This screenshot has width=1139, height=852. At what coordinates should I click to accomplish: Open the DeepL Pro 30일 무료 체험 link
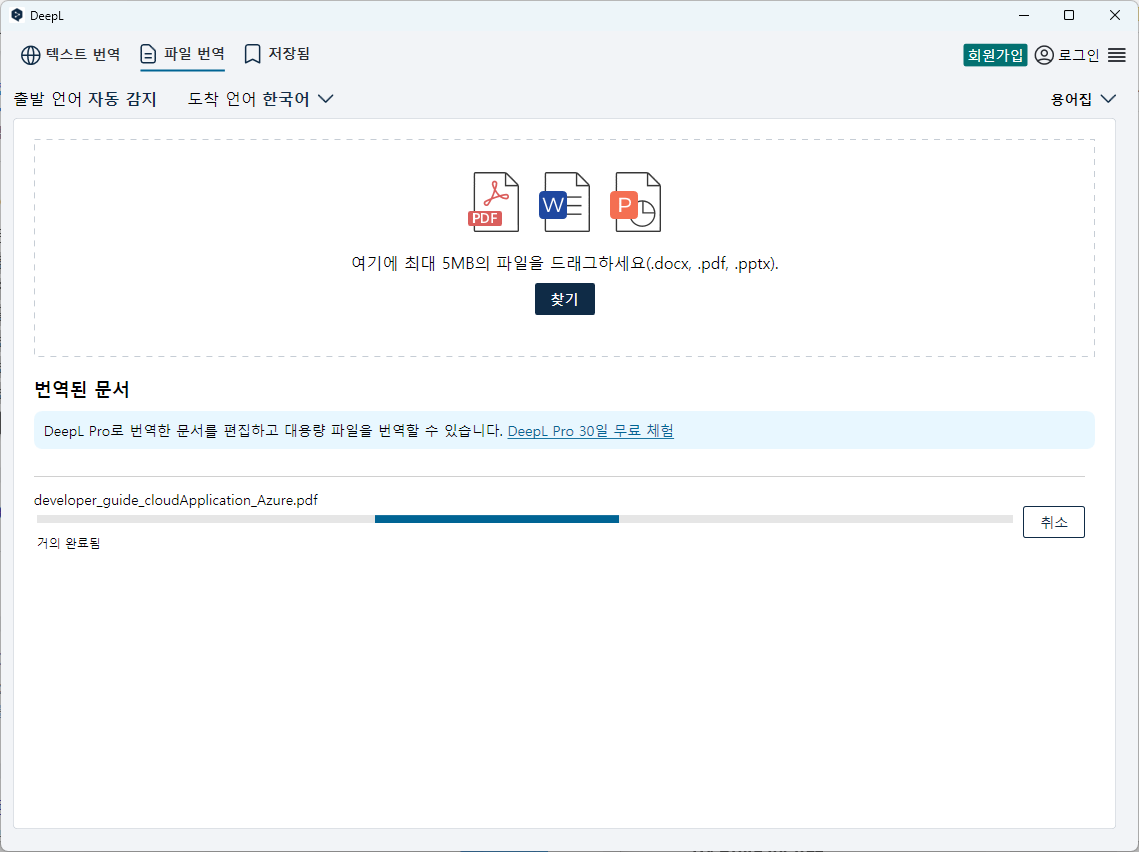coord(591,431)
